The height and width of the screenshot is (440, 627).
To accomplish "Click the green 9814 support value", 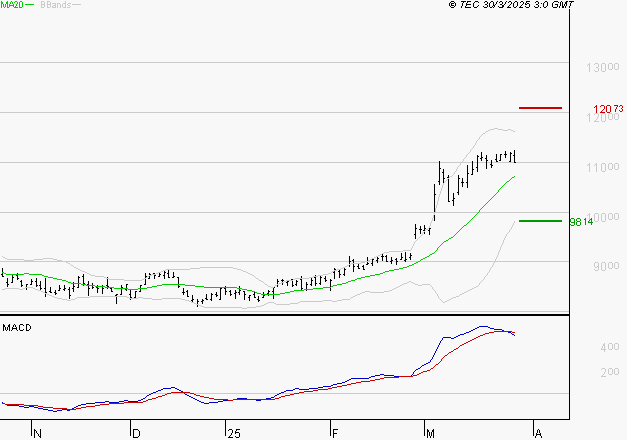I will click(x=581, y=222).
